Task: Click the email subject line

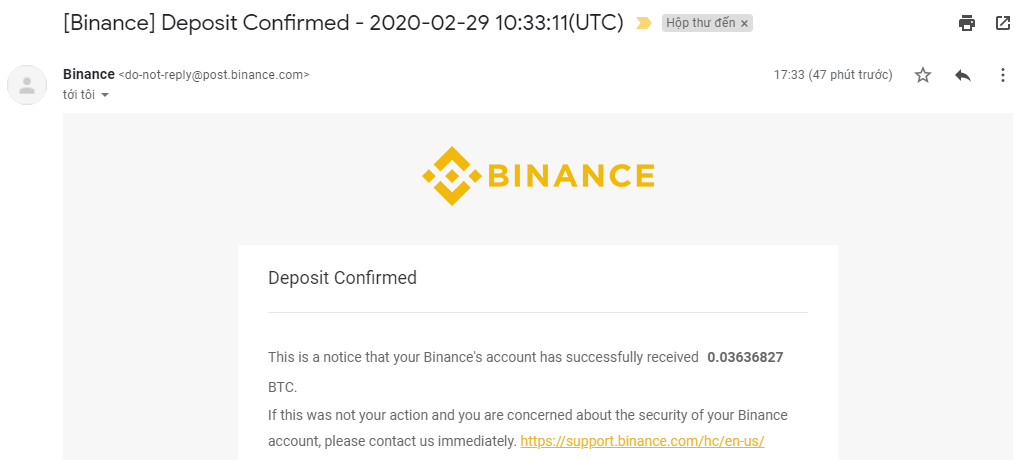Action: point(342,23)
